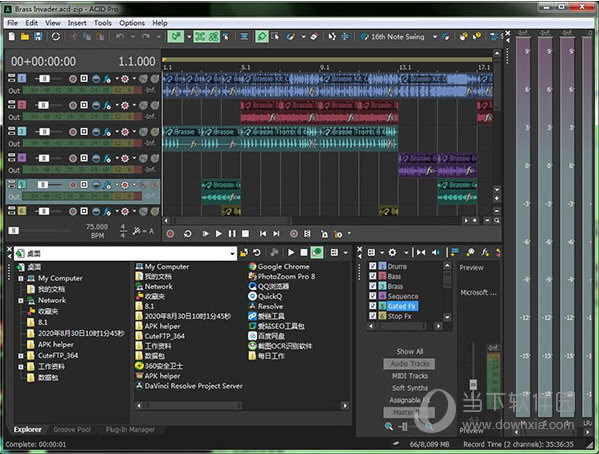Screen dimensions: 599x454
Task: Switch to the Plug-In Manager tab
Action: click(x=130, y=430)
